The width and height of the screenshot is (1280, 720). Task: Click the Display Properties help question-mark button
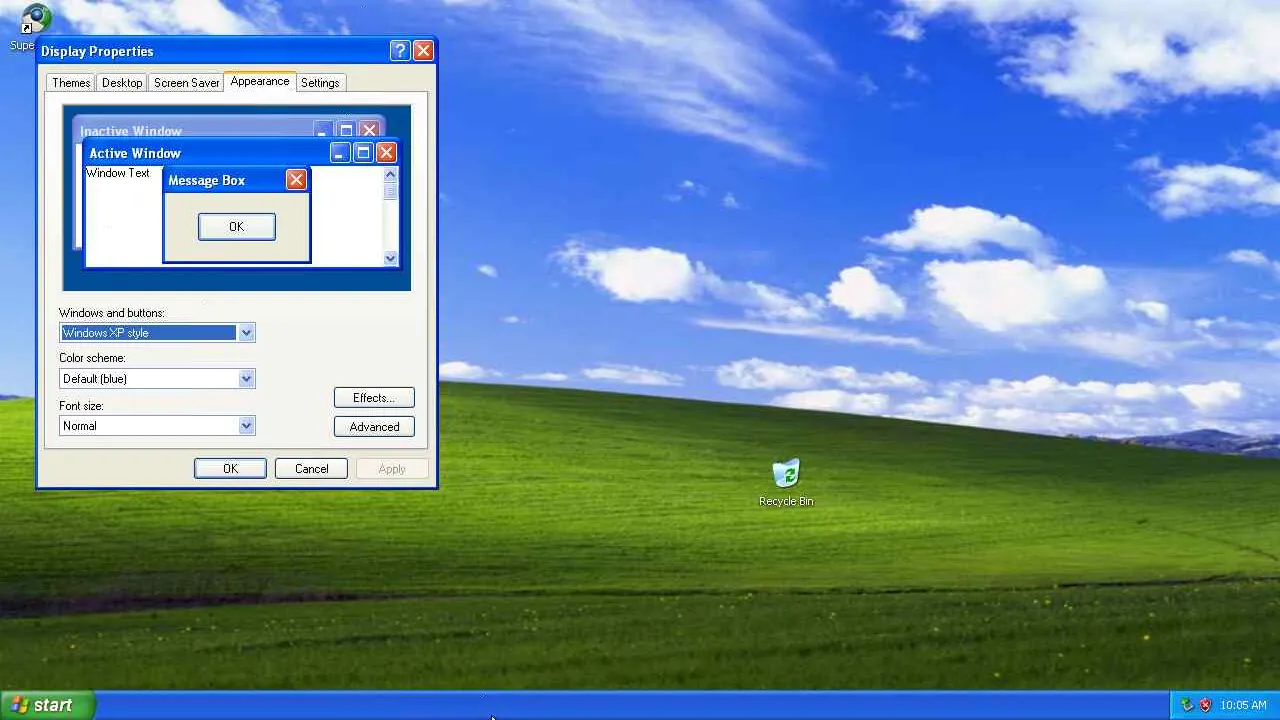point(400,51)
